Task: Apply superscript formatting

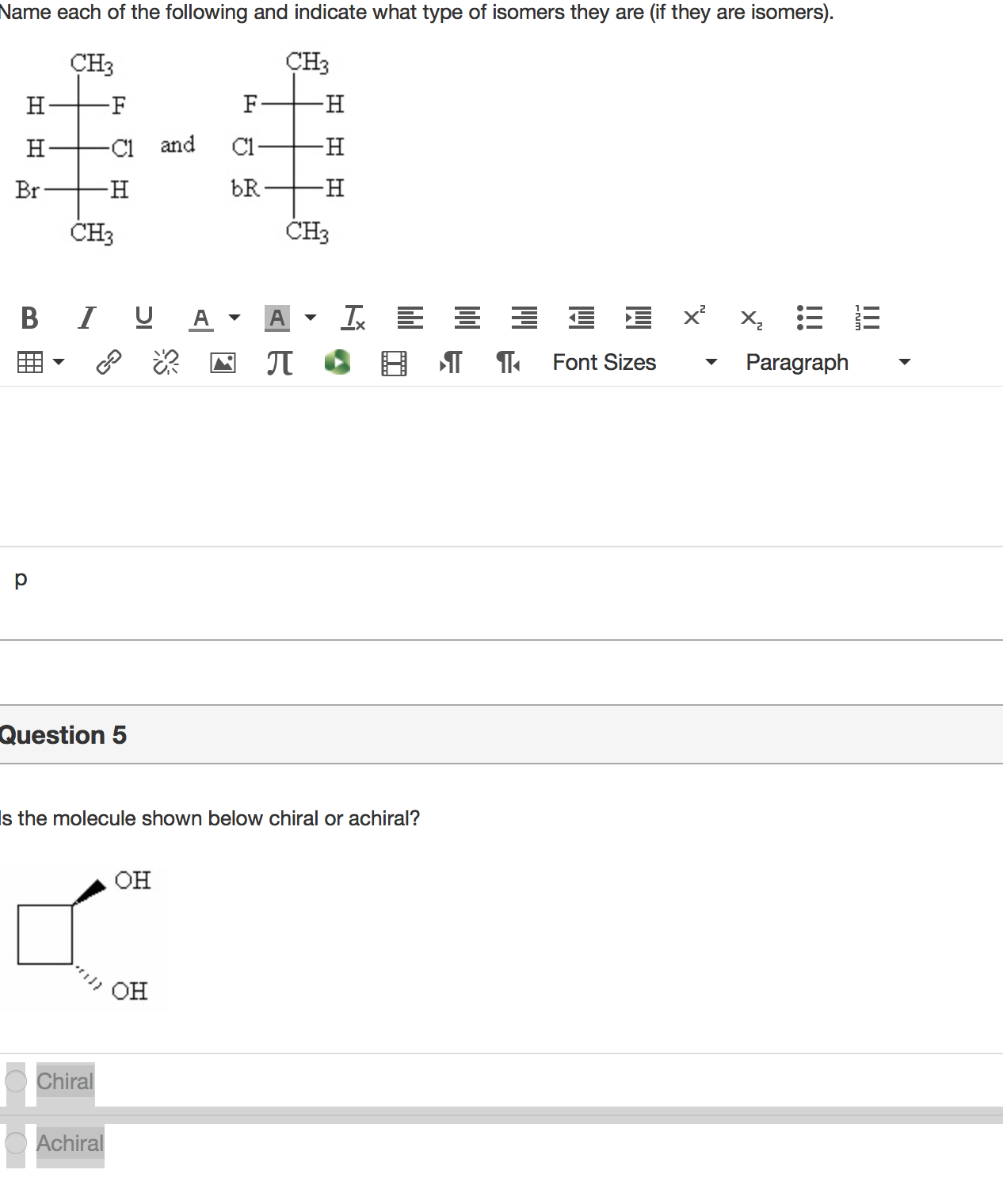Action: [694, 316]
